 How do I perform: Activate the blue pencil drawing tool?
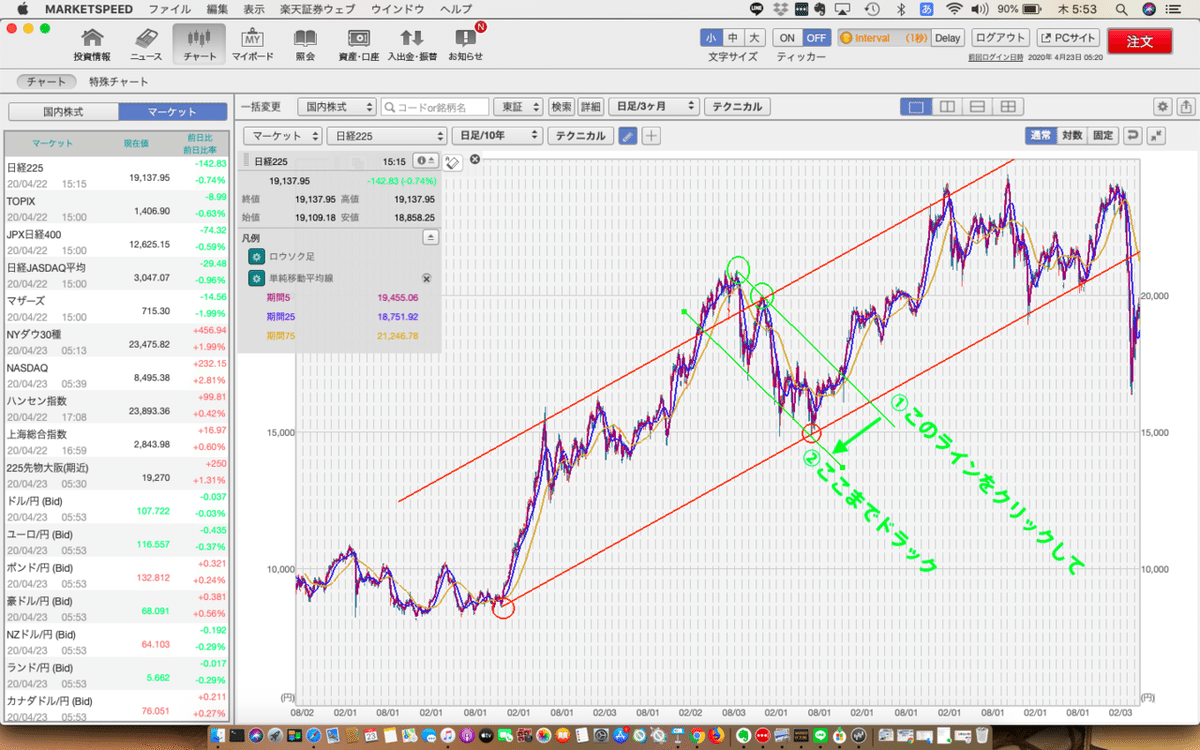coord(627,136)
